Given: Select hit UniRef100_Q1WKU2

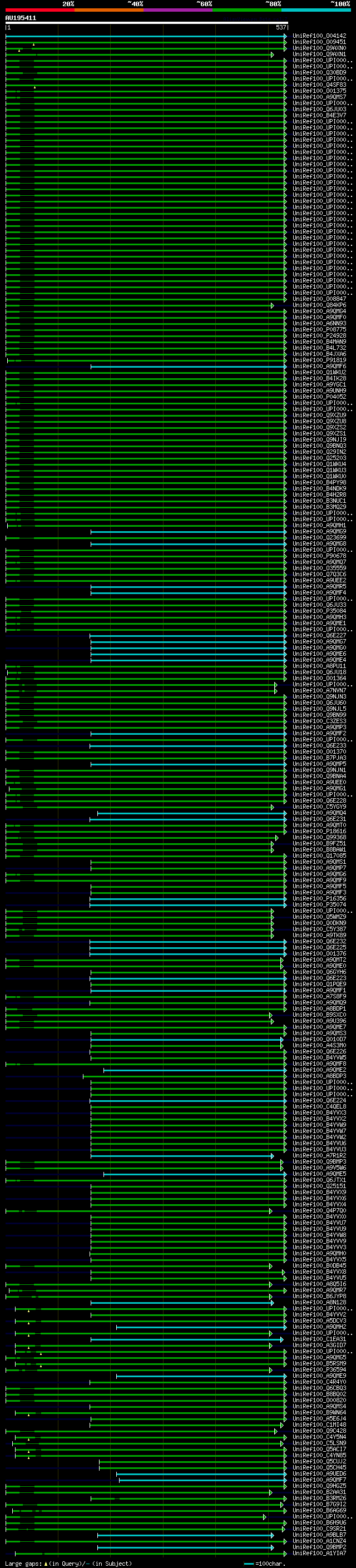Looking at the screenshot, I should pyautogui.click(x=319, y=372).
